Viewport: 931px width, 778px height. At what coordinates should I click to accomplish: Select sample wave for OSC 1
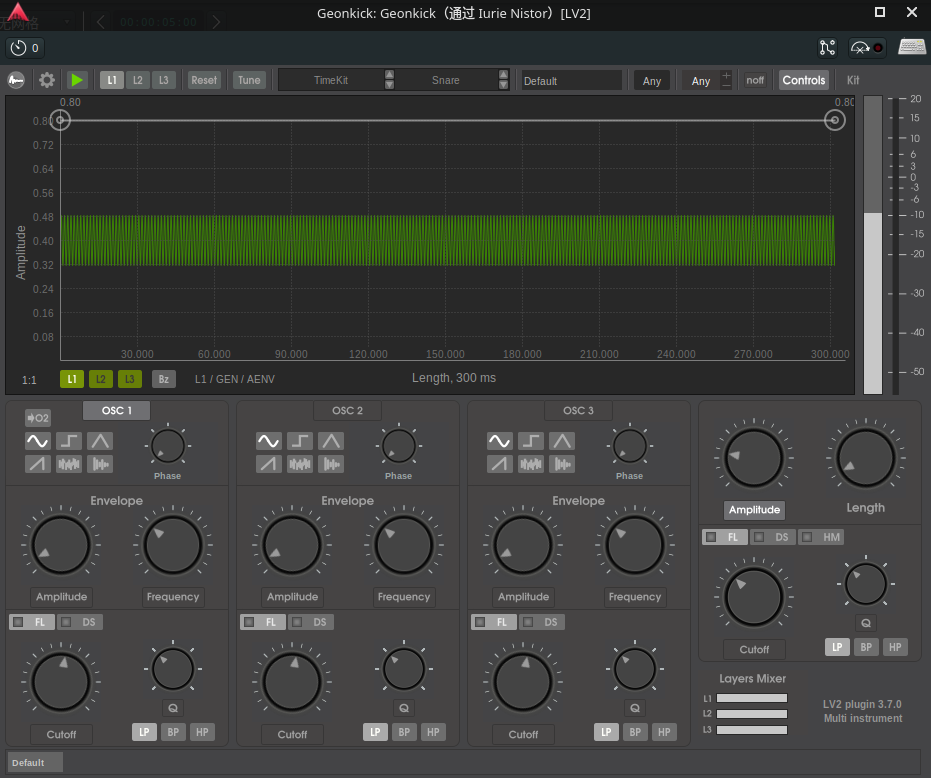(x=100, y=464)
